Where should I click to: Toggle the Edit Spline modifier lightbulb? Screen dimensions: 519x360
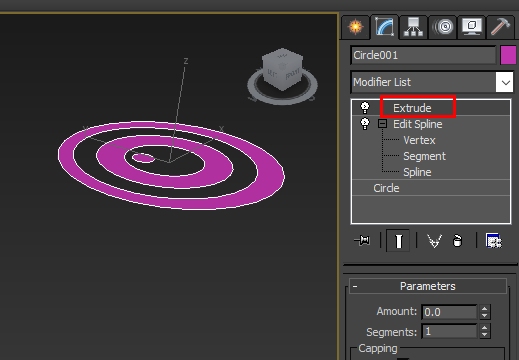(x=365, y=124)
